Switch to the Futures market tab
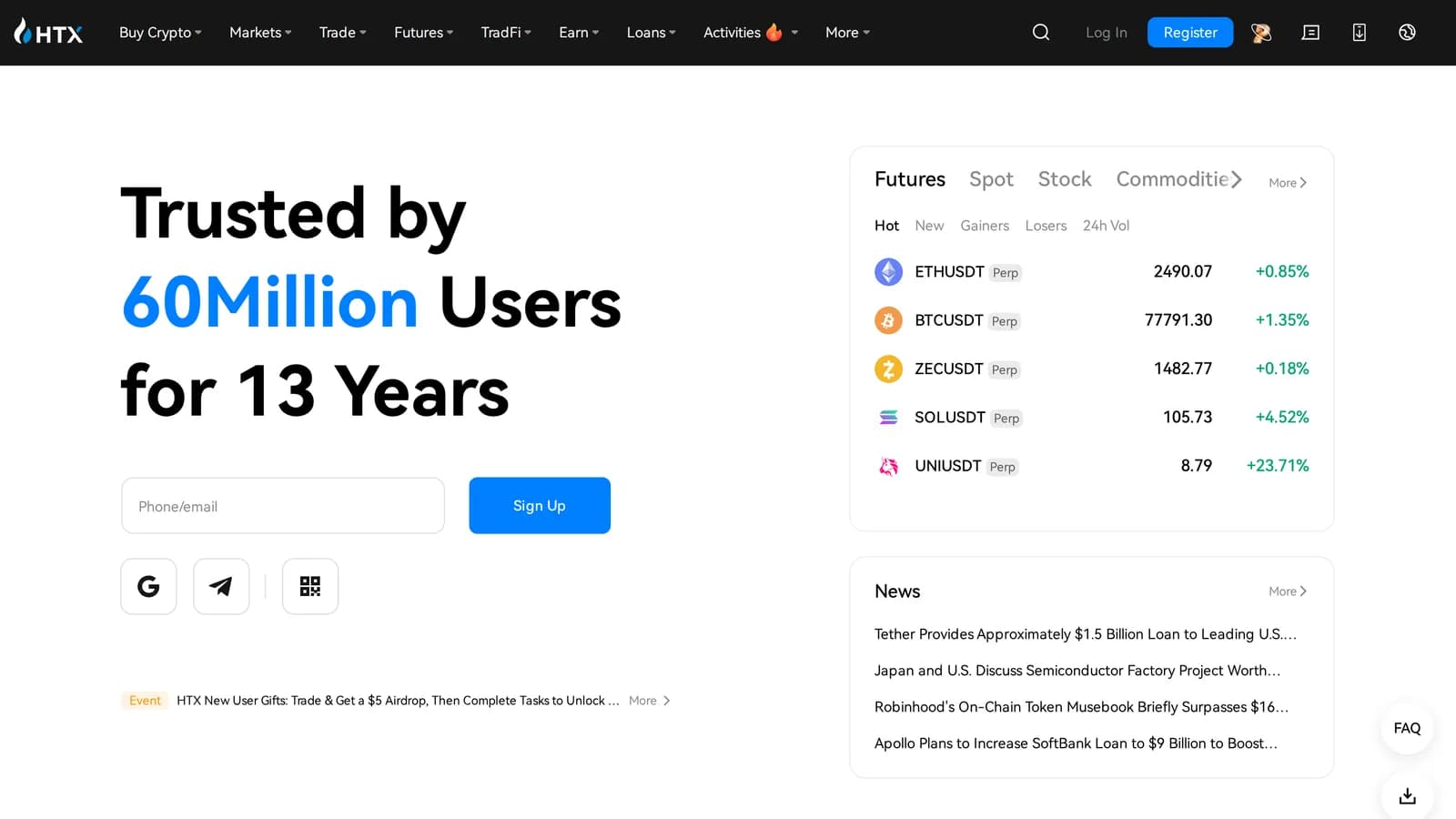This screenshot has height=819, width=1456. pos(910,179)
